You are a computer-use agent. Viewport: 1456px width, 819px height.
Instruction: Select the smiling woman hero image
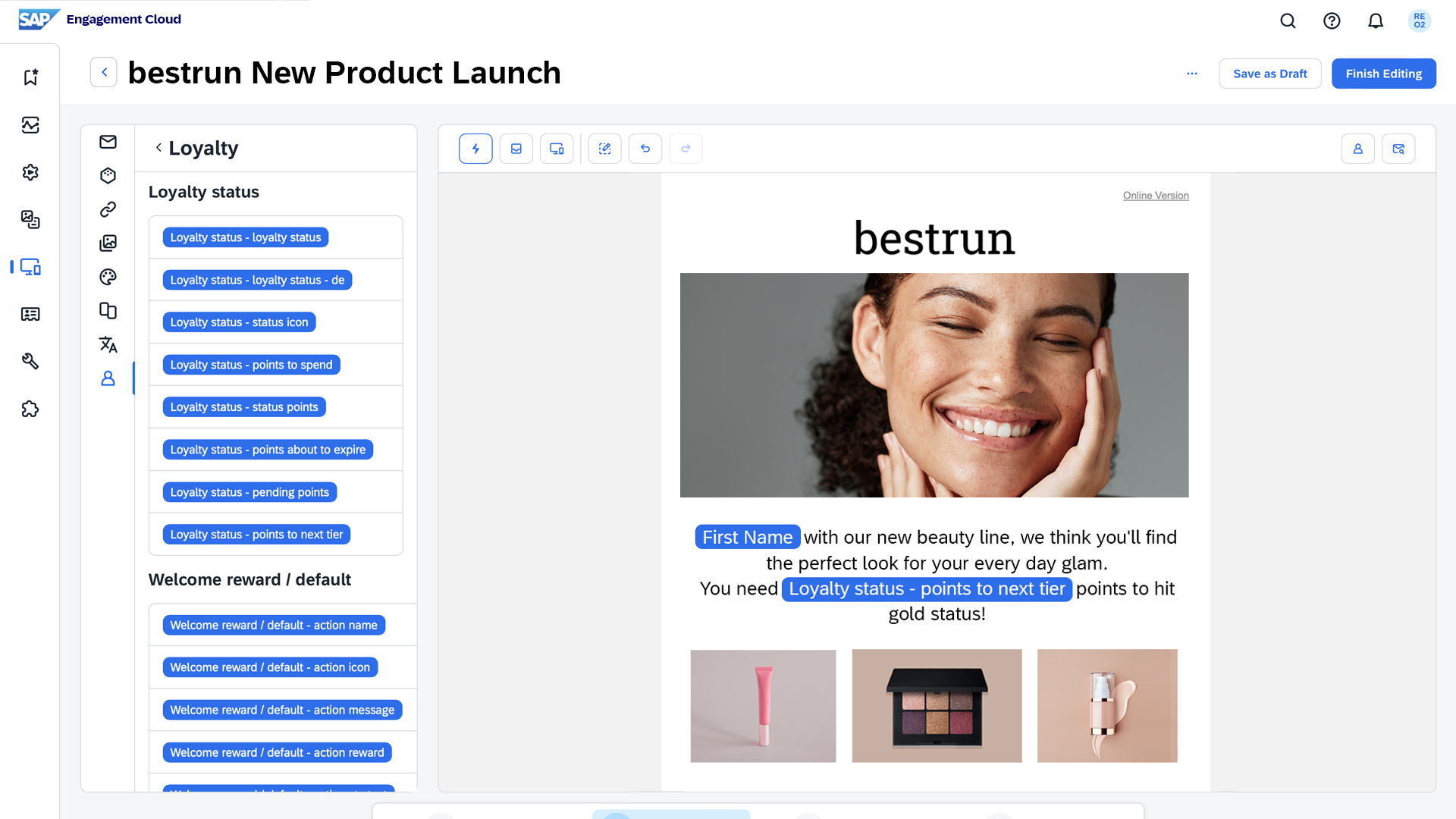pos(934,385)
